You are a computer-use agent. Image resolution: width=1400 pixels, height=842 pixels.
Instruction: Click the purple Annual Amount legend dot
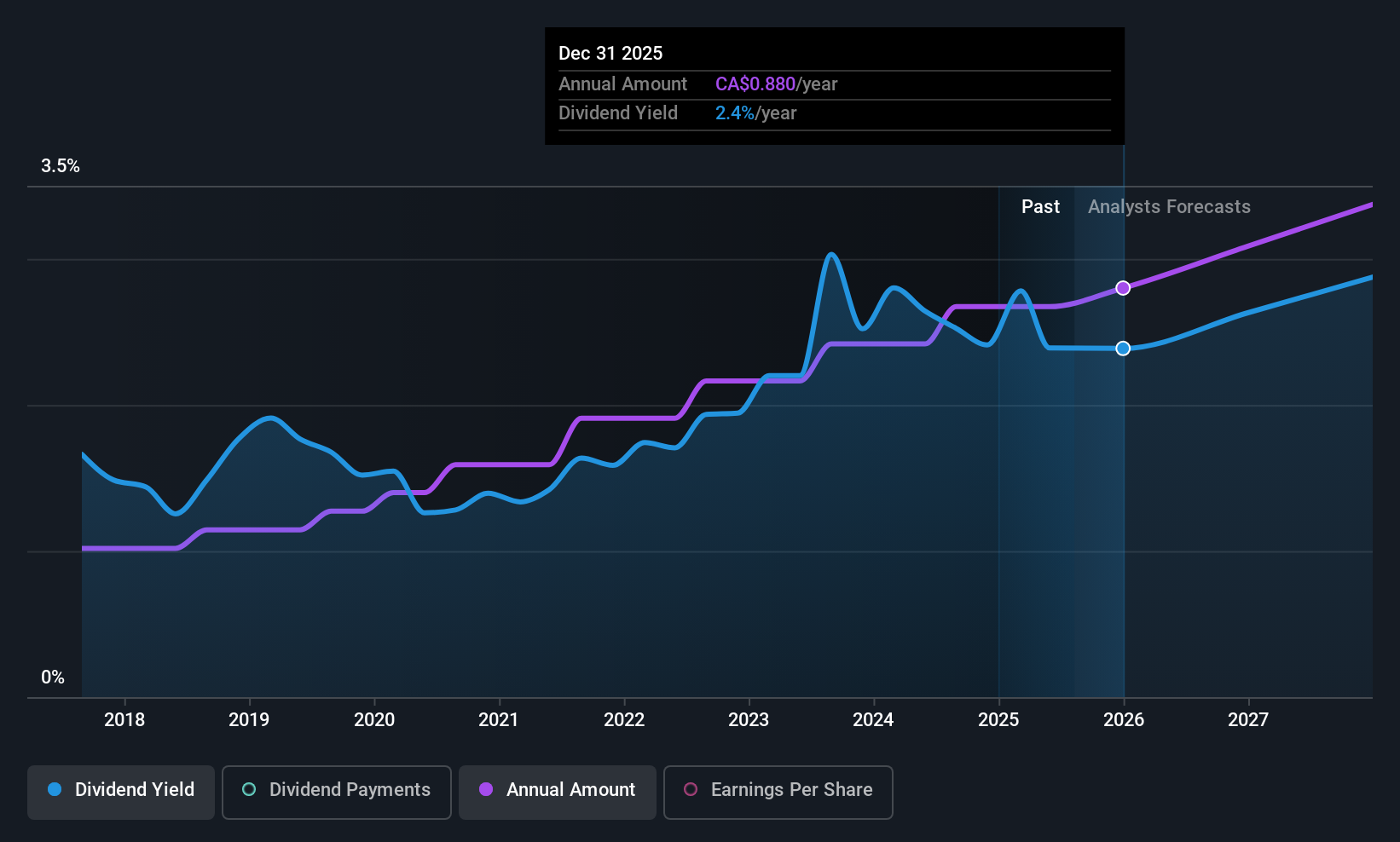tap(485, 790)
